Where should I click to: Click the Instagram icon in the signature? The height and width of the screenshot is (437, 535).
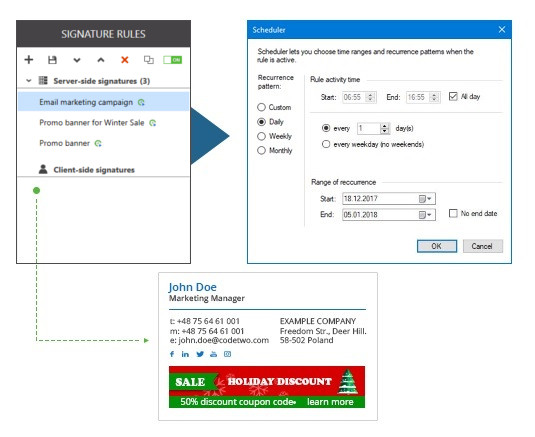227,354
